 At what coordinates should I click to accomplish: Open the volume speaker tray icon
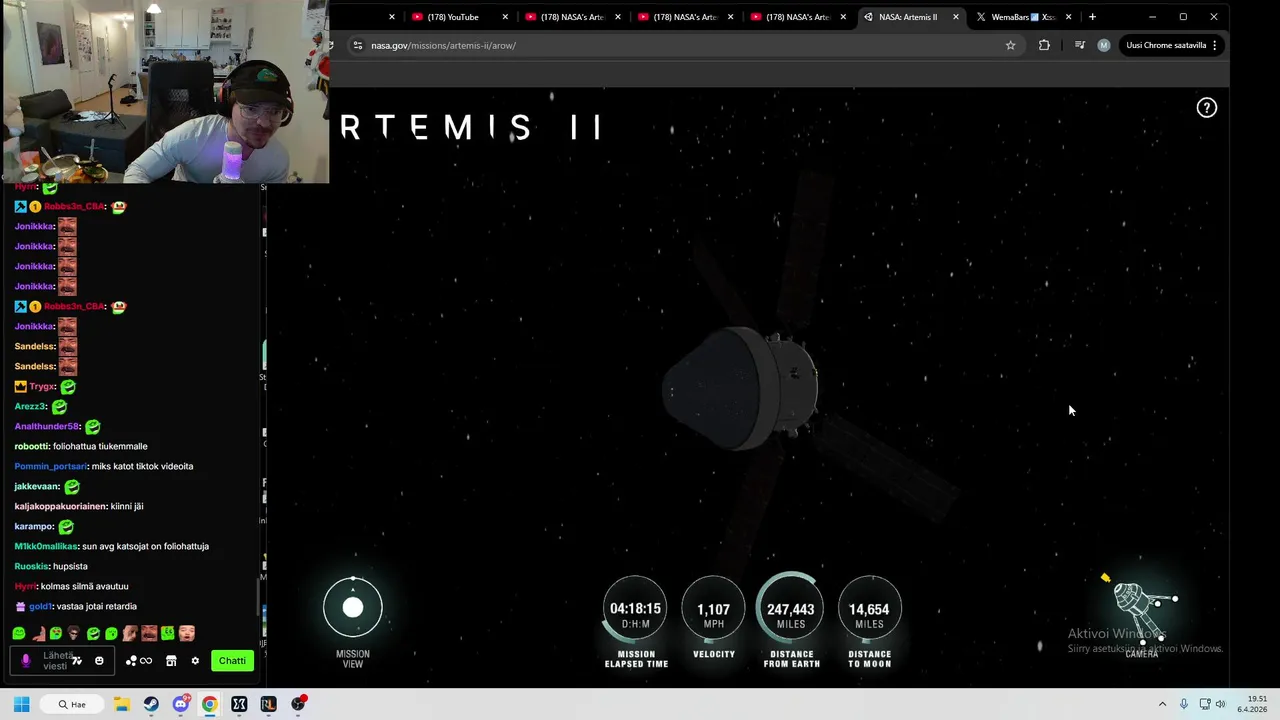click(x=1221, y=705)
